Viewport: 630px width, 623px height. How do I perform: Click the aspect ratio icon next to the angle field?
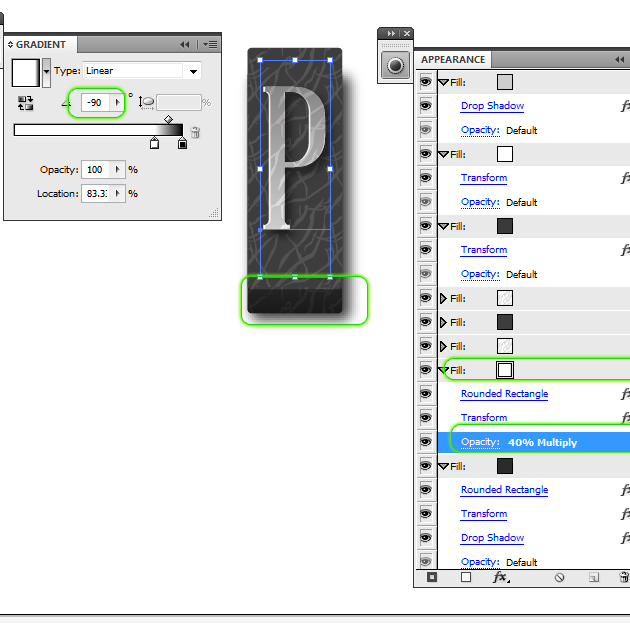[146, 102]
